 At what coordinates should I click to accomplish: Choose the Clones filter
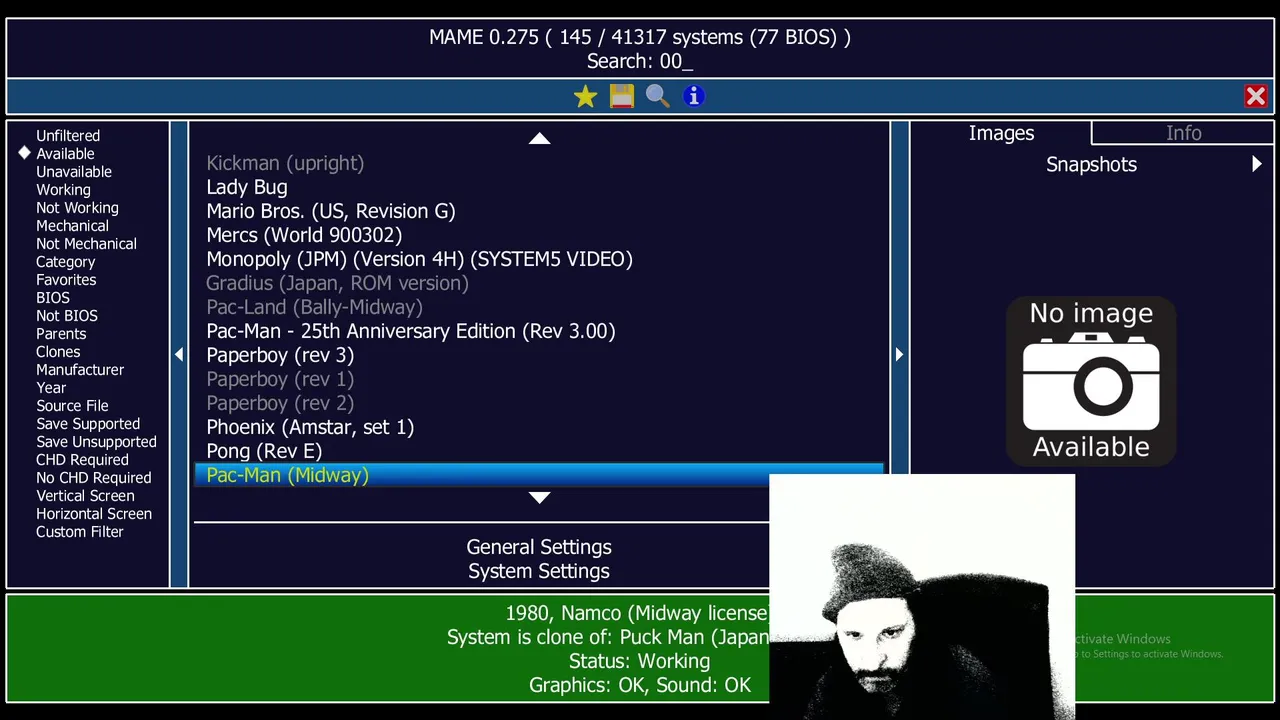tap(58, 352)
